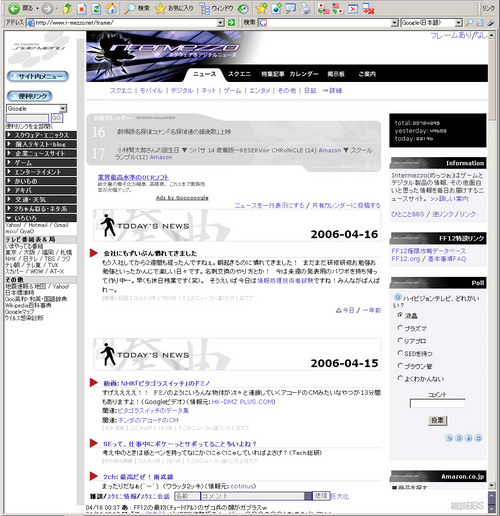Switch to the スクエニ tab

click(x=239, y=74)
